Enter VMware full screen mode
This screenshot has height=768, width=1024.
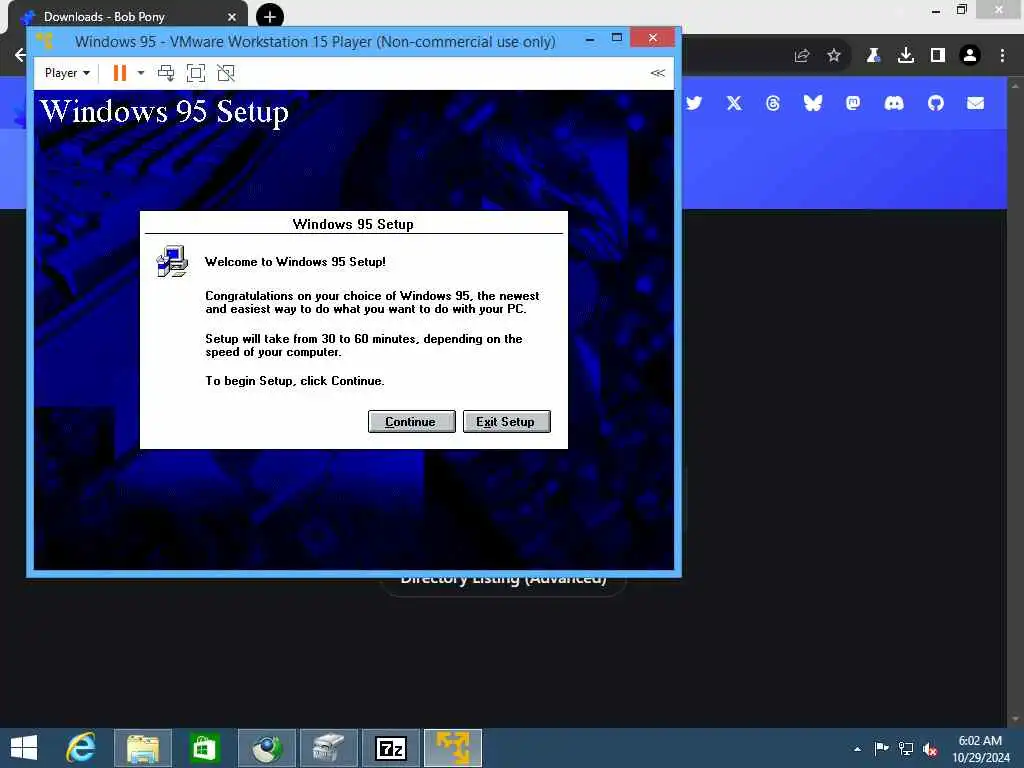196,73
